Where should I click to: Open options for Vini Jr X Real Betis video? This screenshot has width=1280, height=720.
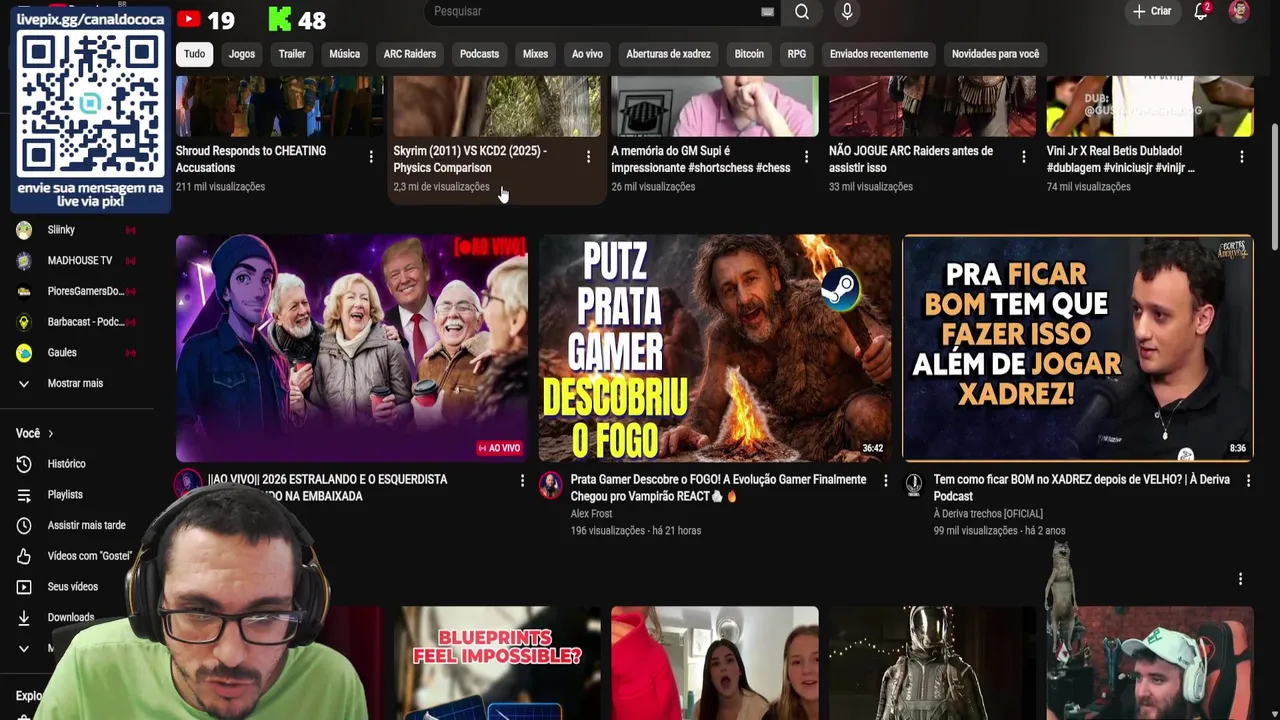1241,157
